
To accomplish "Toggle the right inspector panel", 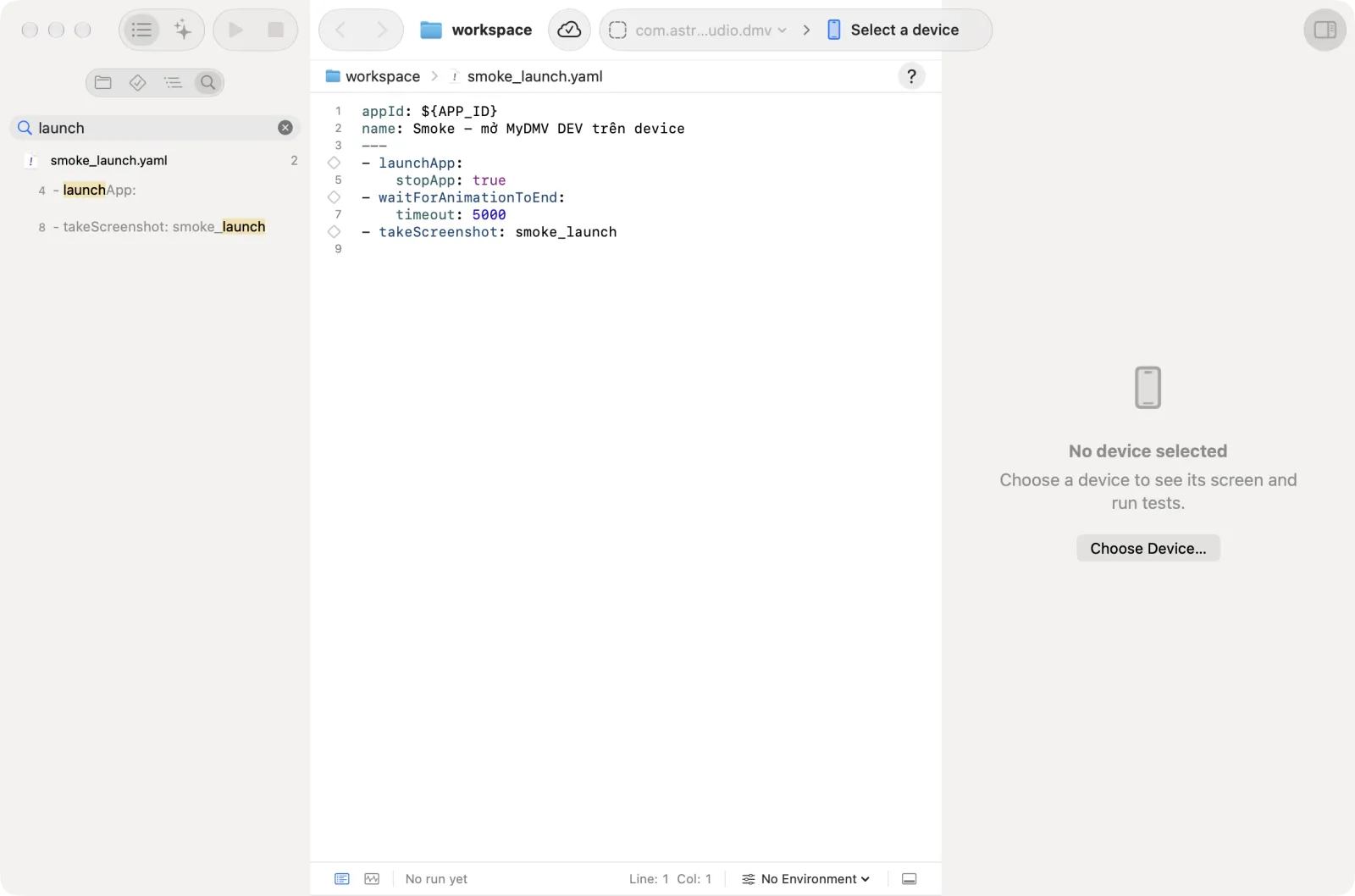I will (x=1325, y=30).
